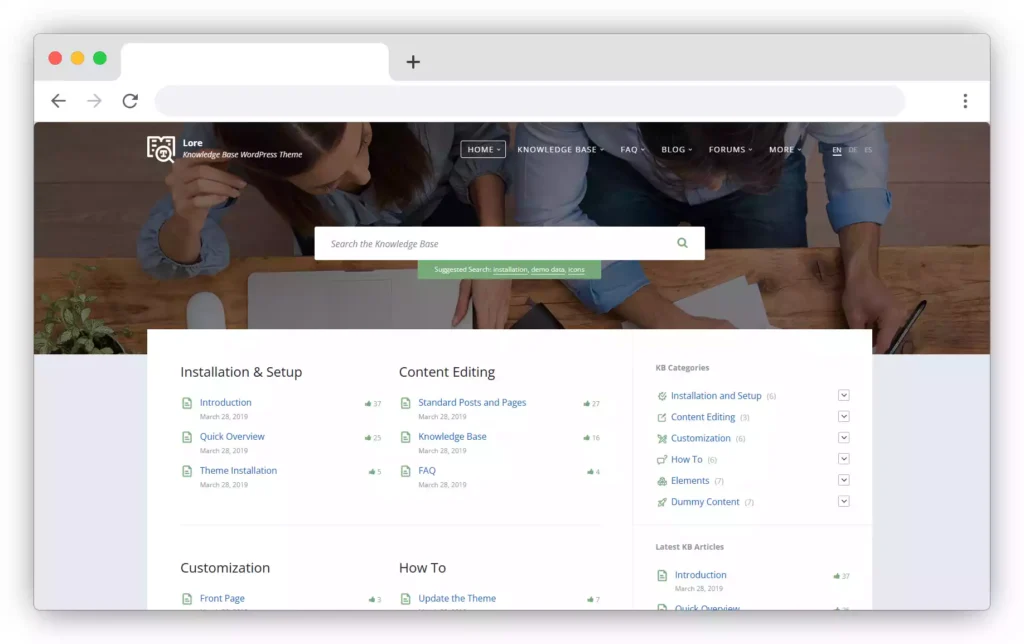Click the document icon beside Standard Posts and Pages
The image size is (1024, 644).
tap(406, 403)
